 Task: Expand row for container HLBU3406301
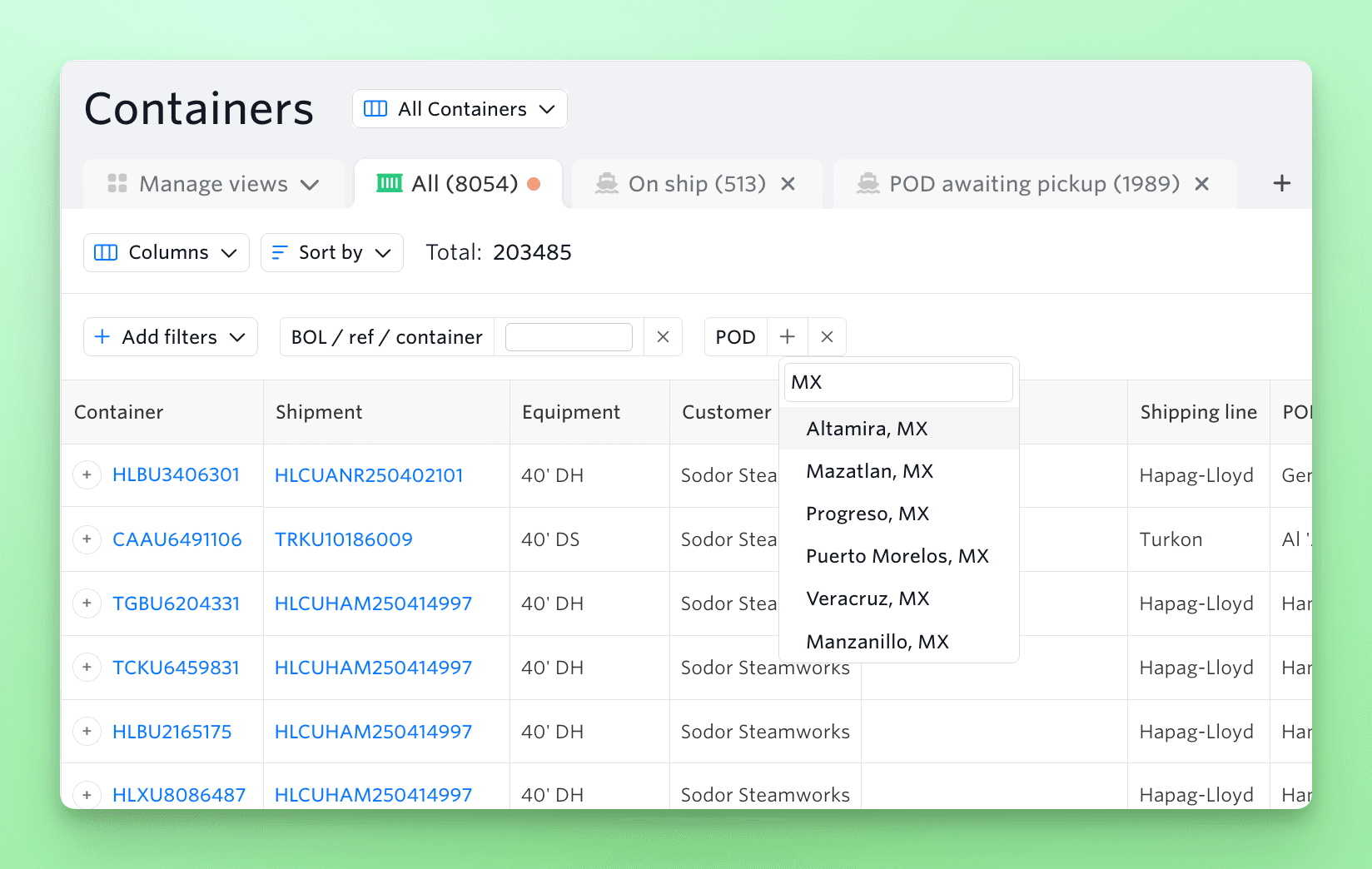pos(87,475)
